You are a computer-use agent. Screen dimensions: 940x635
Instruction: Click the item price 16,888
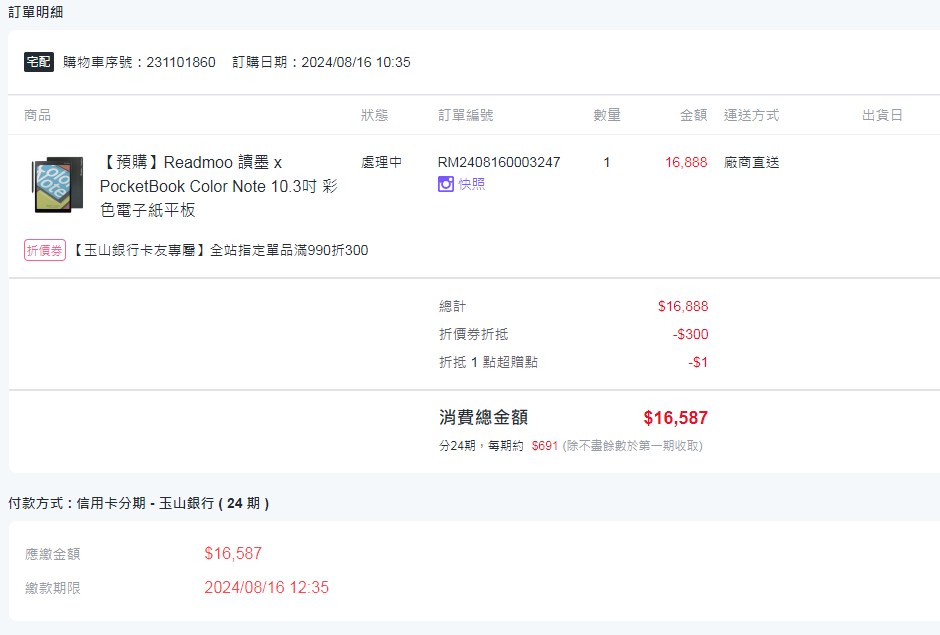coord(686,162)
